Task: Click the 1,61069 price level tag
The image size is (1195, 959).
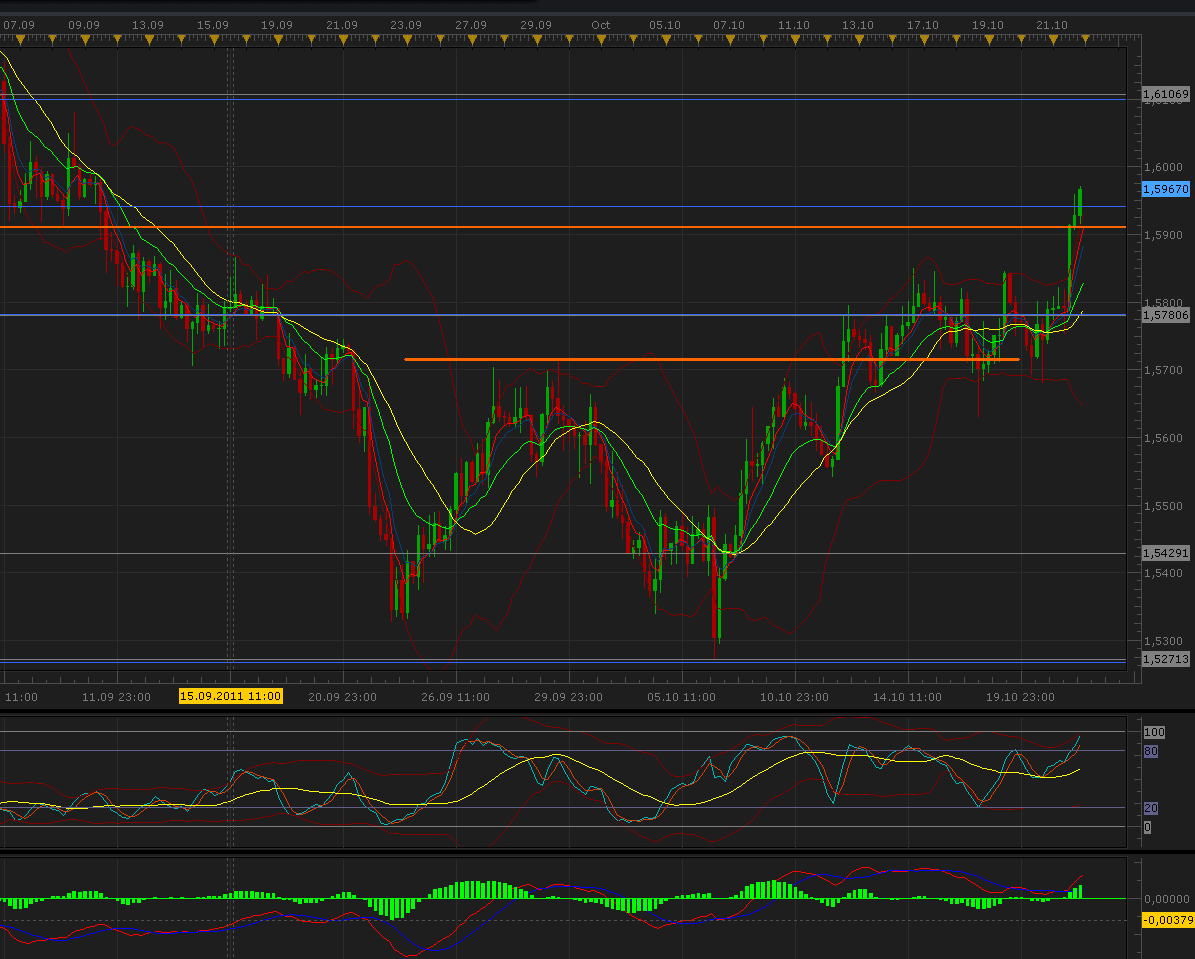Action: 1165,95
